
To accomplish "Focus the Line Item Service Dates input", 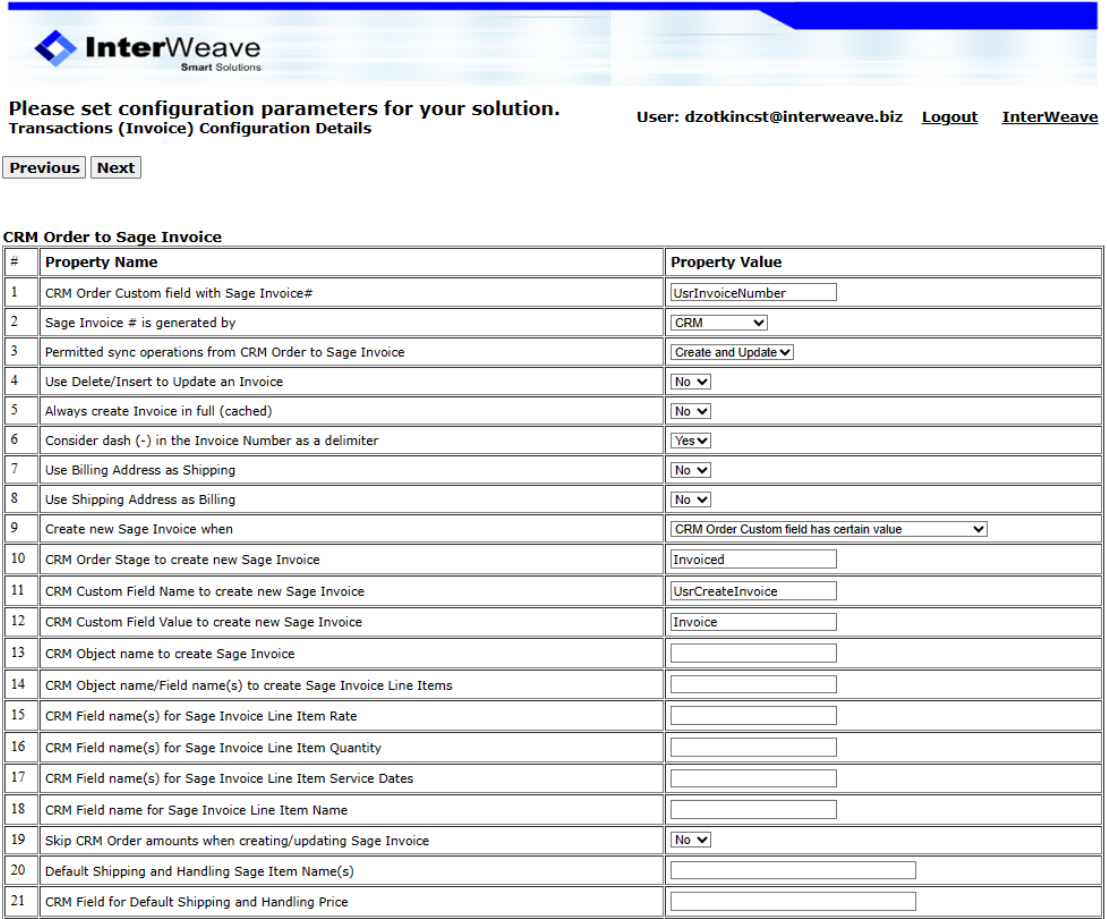I will pos(753,778).
